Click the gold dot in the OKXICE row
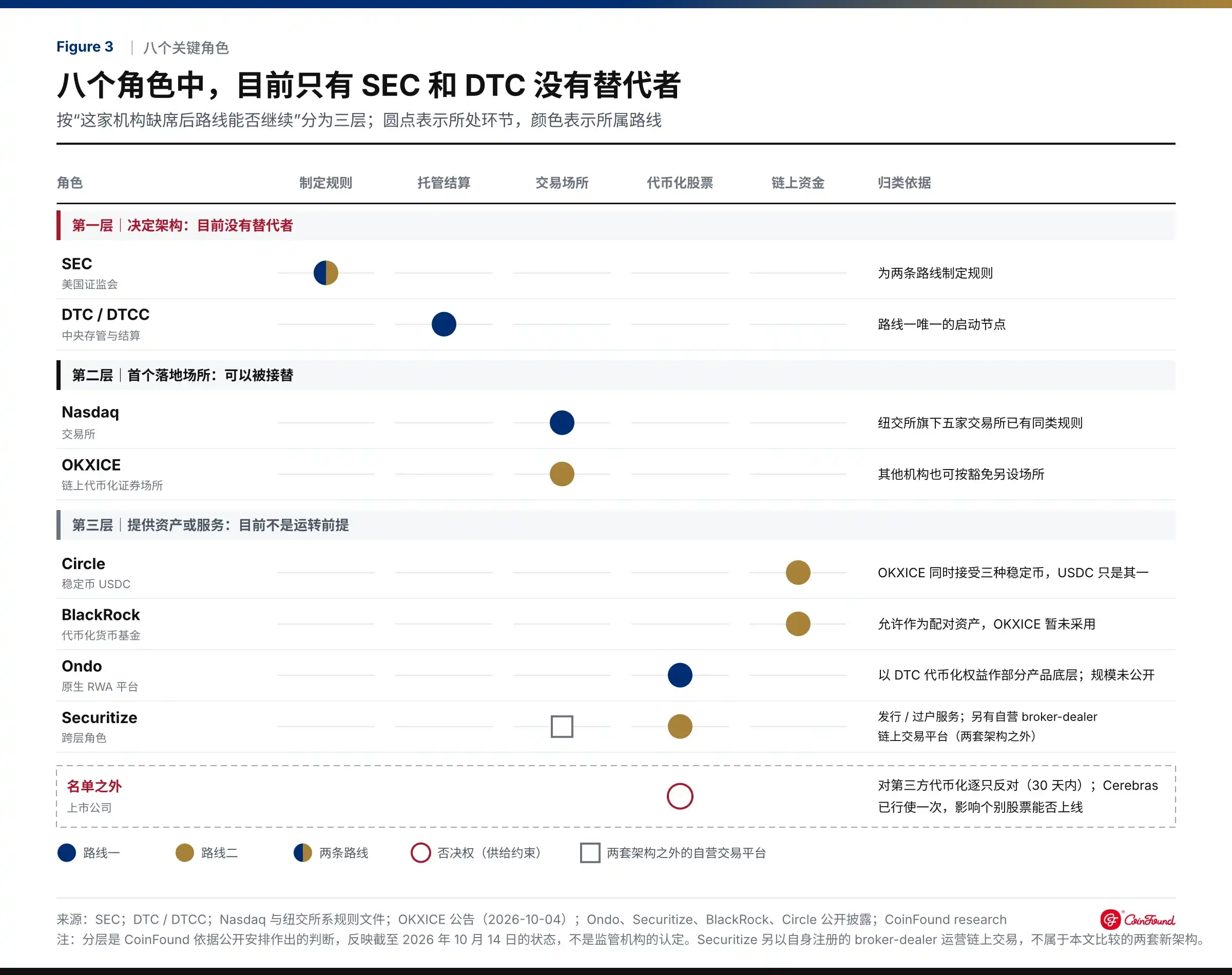 tap(562, 474)
